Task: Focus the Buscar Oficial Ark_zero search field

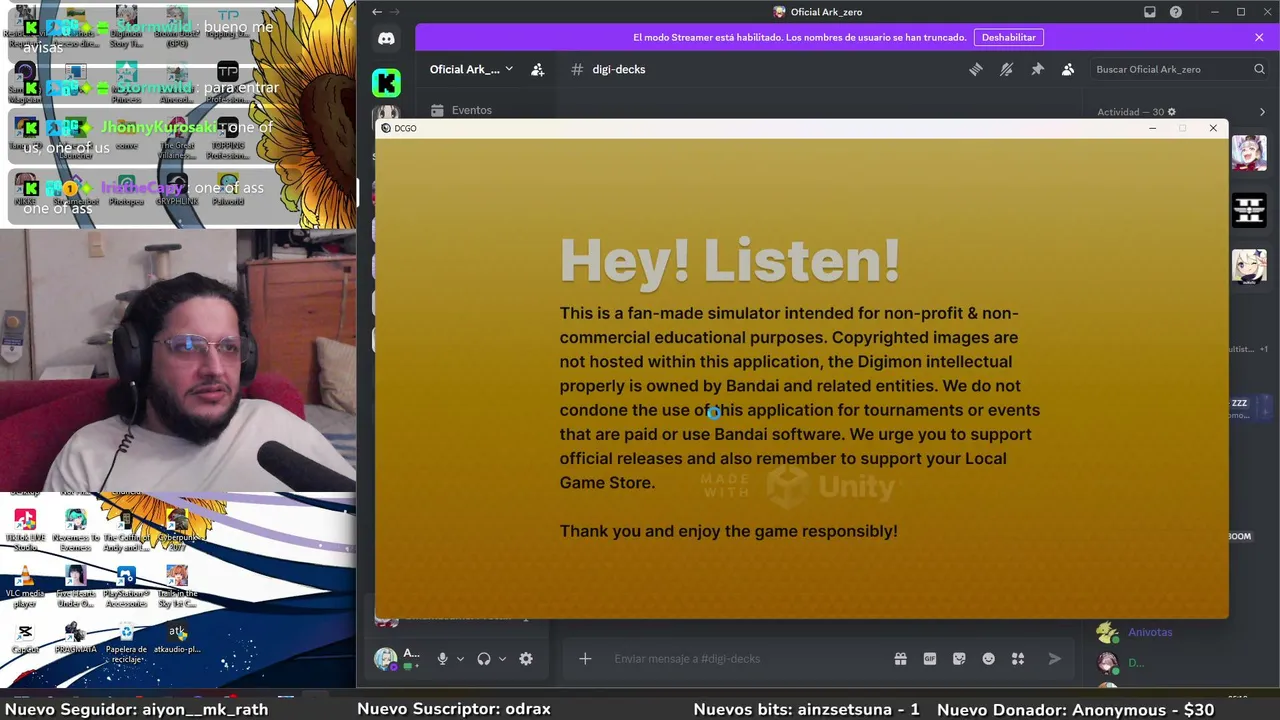Action: point(1180,69)
